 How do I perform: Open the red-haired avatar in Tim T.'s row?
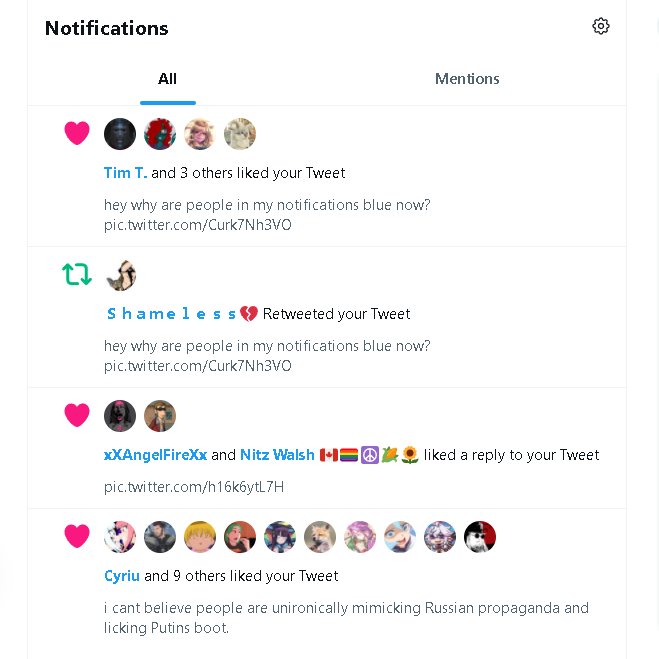(x=160, y=134)
